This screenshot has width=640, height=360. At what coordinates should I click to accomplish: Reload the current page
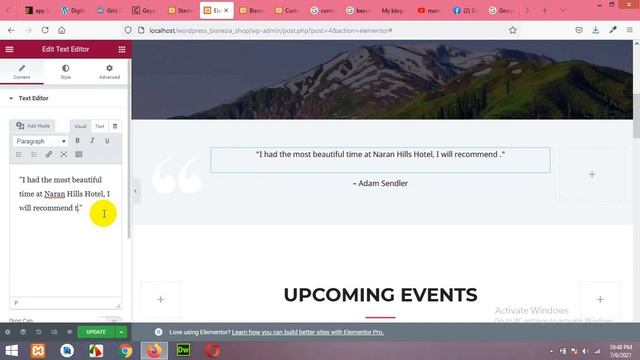[45, 30]
